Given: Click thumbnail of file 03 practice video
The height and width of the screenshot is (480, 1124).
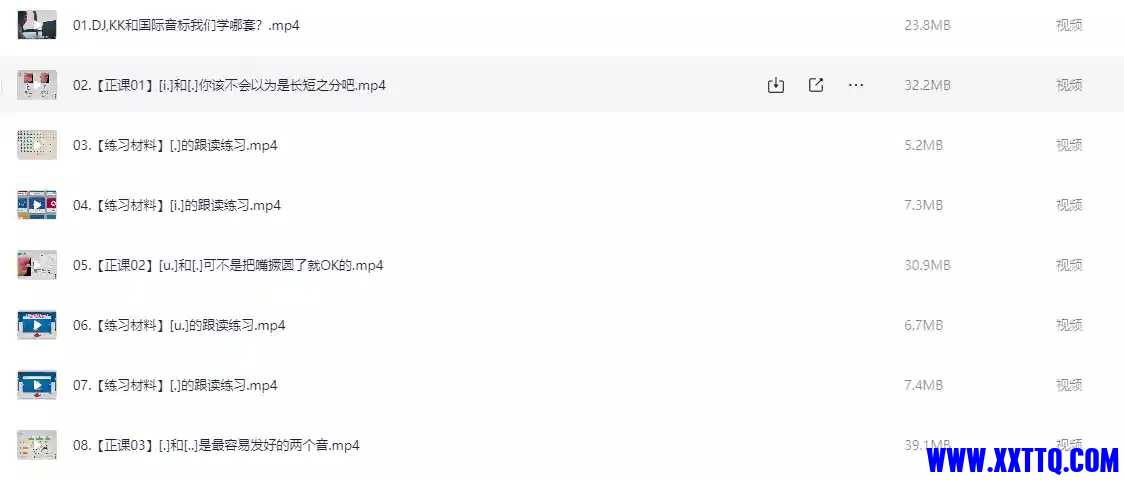Looking at the screenshot, I should click(37, 145).
